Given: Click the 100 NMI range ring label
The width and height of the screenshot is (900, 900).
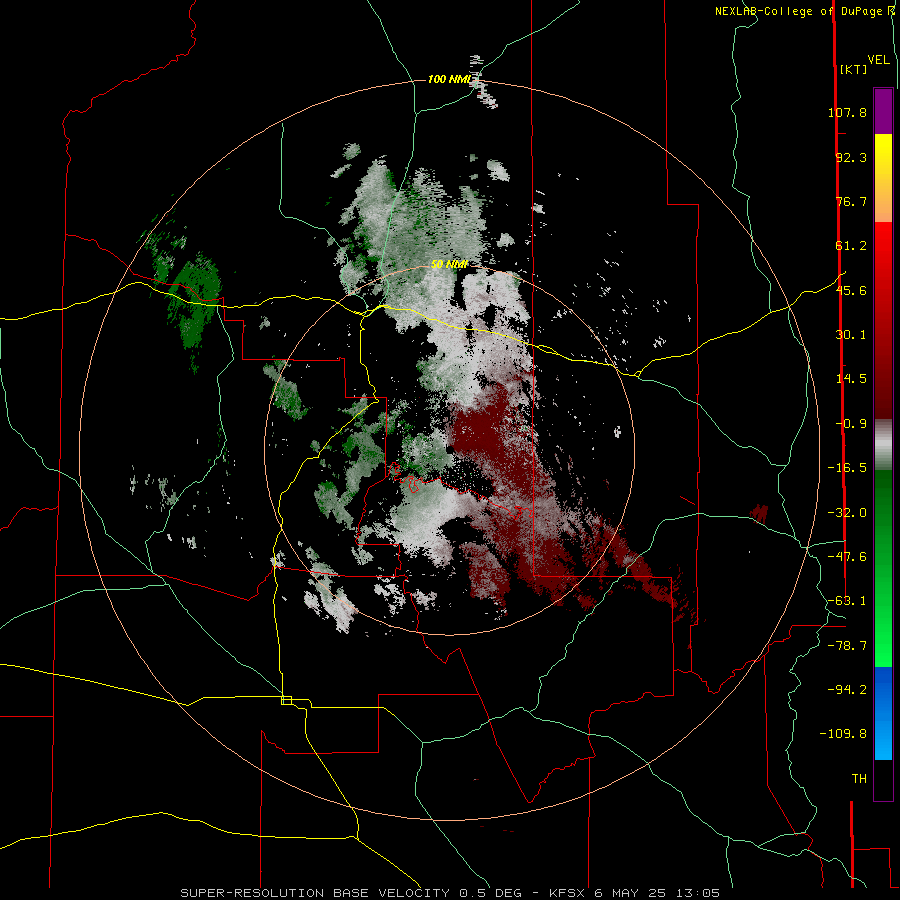Looking at the screenshot, I should tap(450, 79).
